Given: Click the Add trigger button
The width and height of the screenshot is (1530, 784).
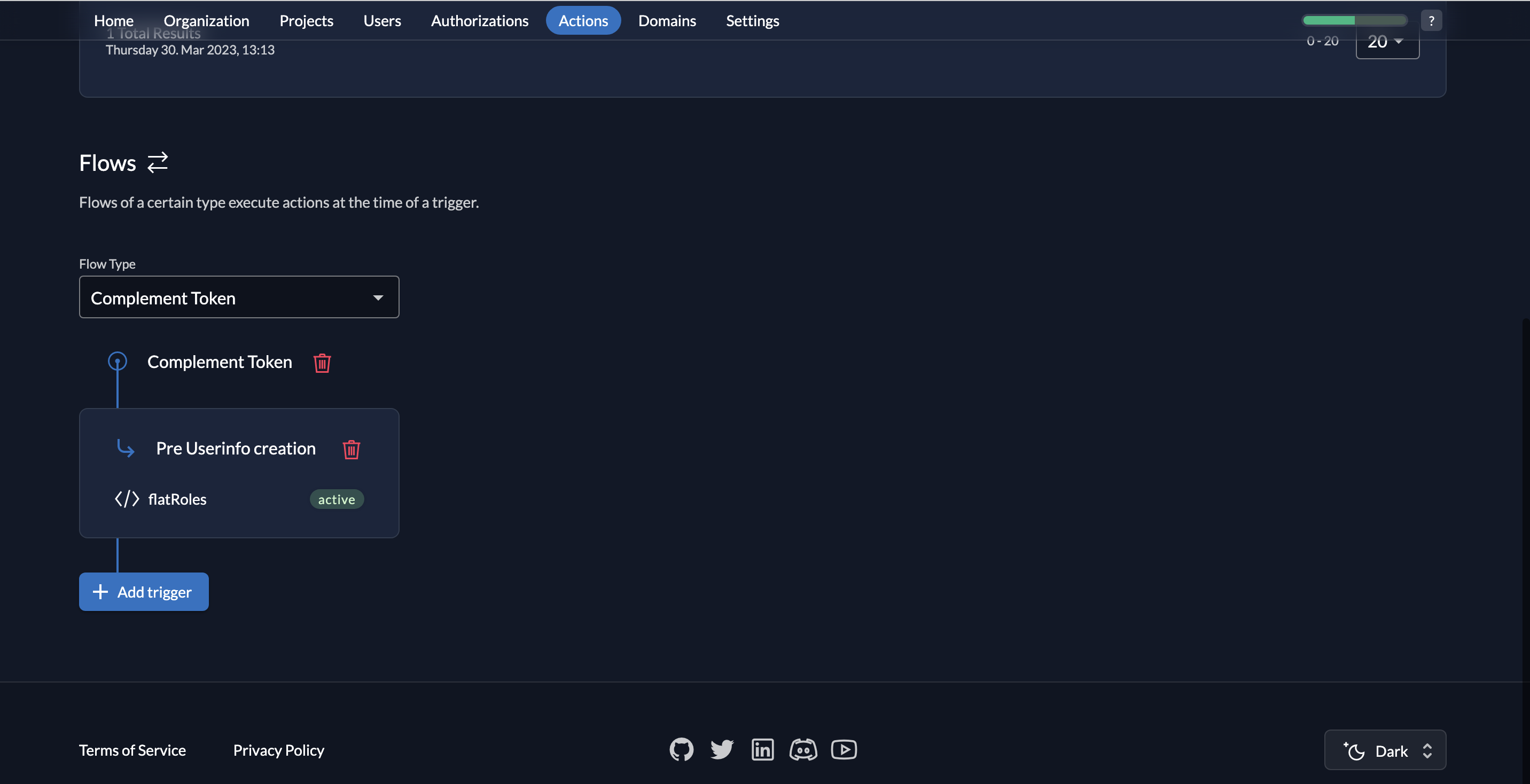Looking at the screenshot, I should (x=144, y=591).
